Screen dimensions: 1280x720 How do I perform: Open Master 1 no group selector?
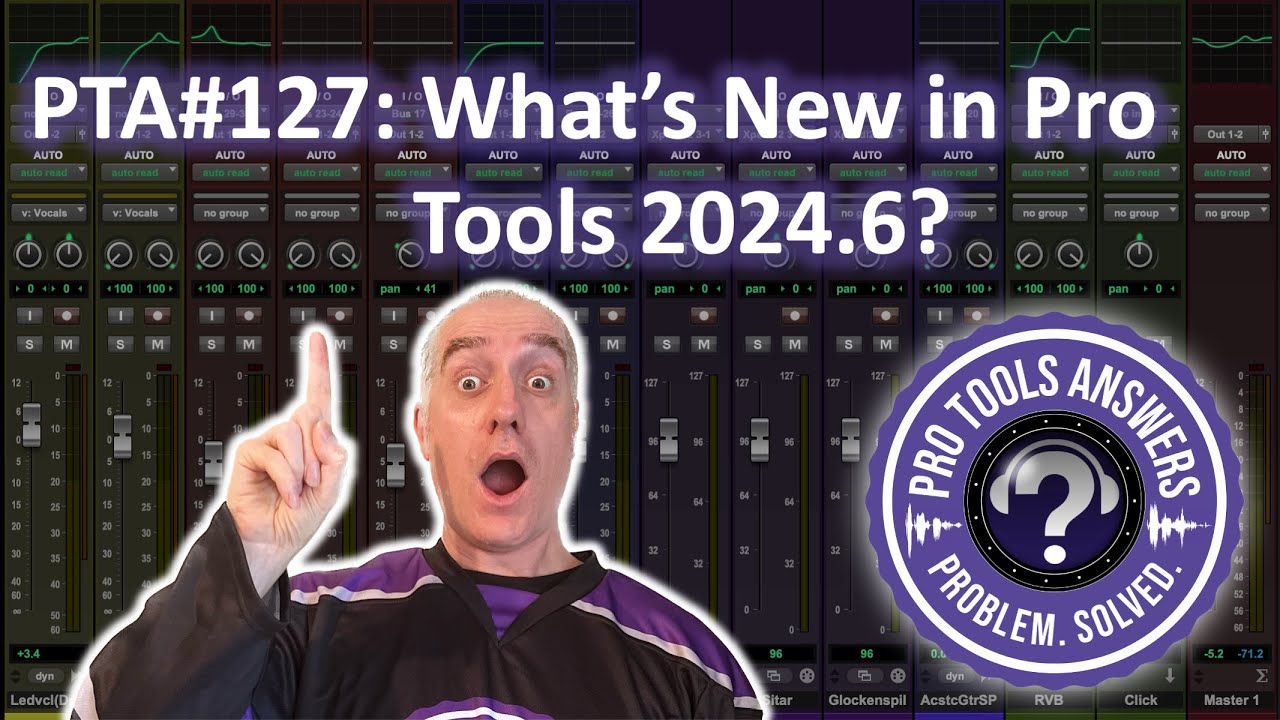point(1231,212)
